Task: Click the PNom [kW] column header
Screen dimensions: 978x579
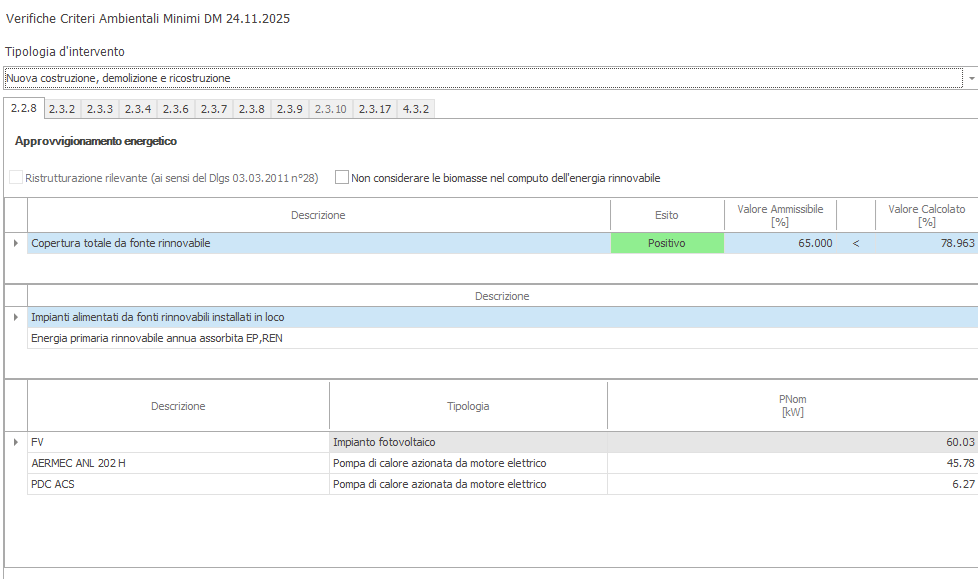Action: coord(792,405)
